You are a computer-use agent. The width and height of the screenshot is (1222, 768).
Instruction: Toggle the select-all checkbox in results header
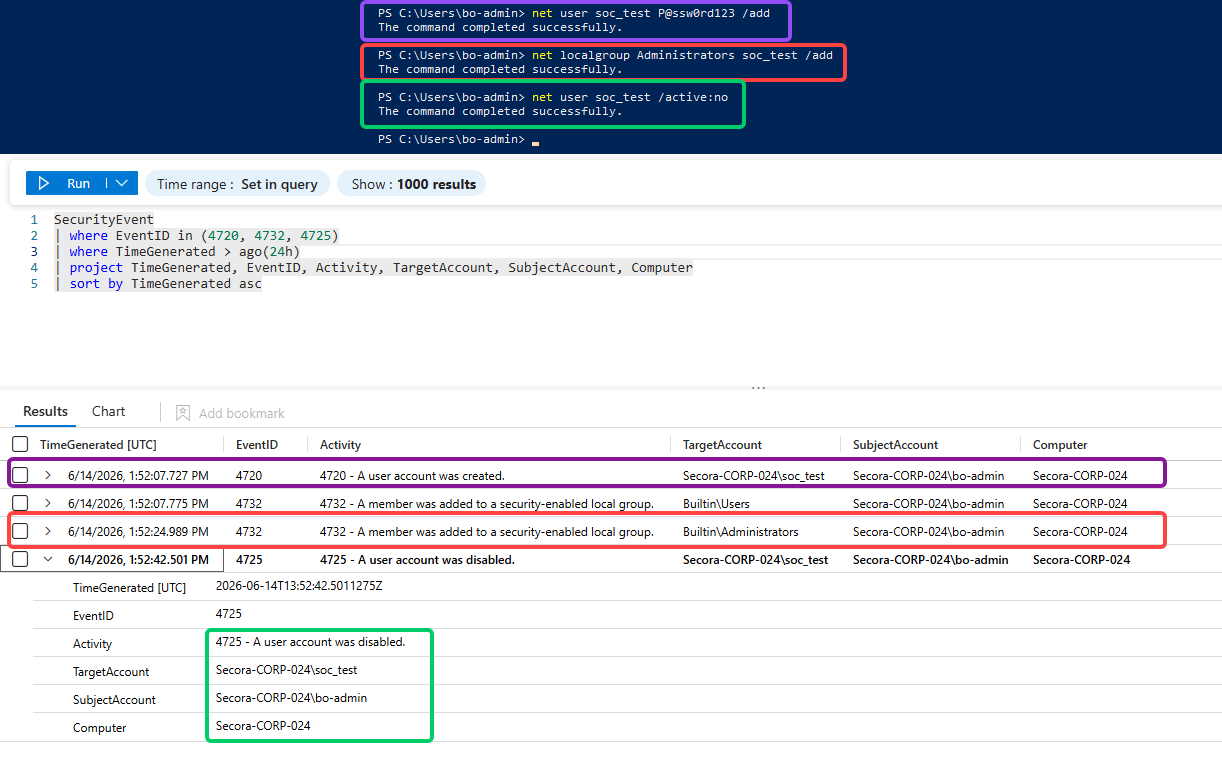[20, 444]
